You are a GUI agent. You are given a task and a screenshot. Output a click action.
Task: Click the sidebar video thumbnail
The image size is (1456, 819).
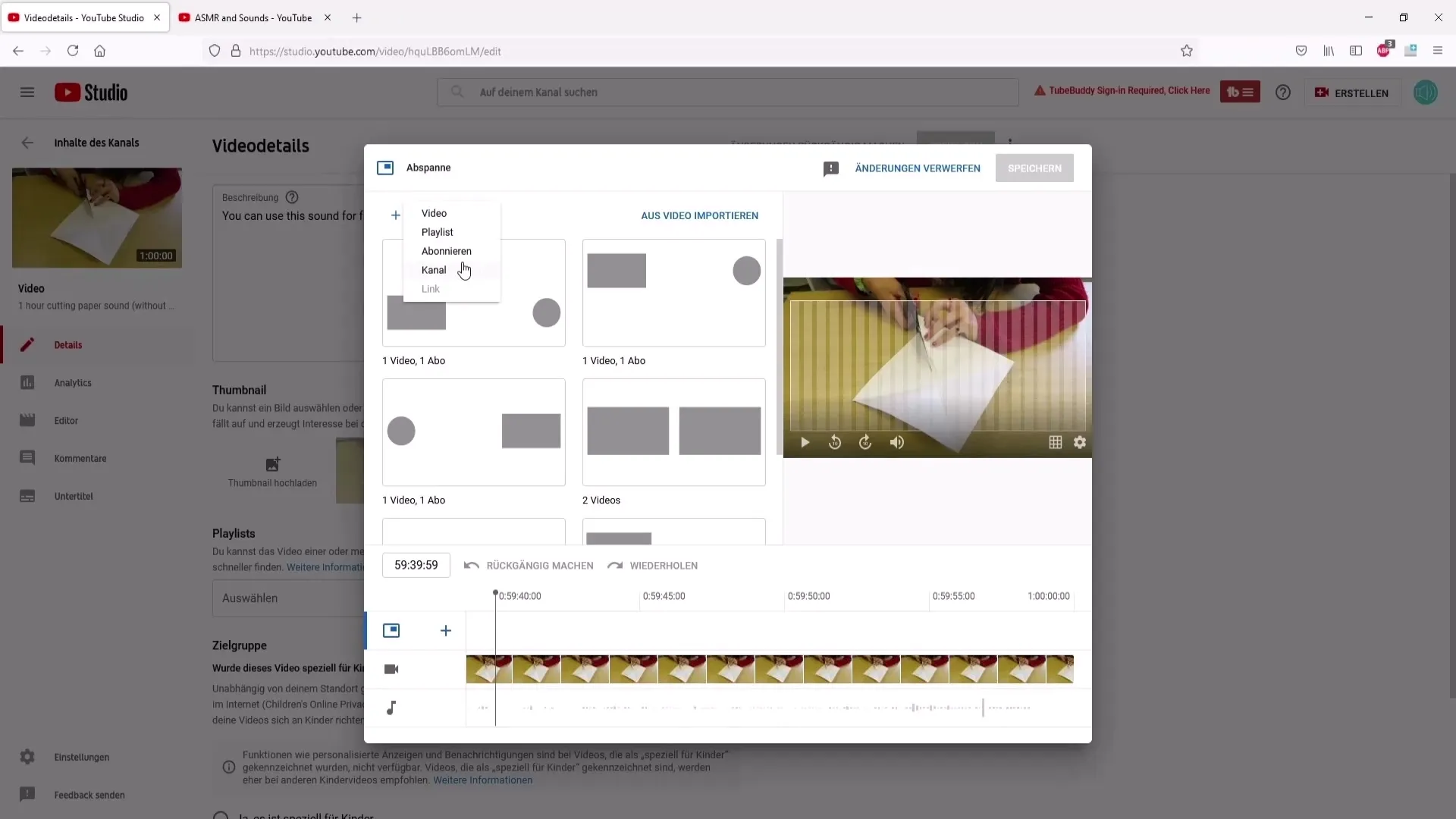[x=97, y=218]
